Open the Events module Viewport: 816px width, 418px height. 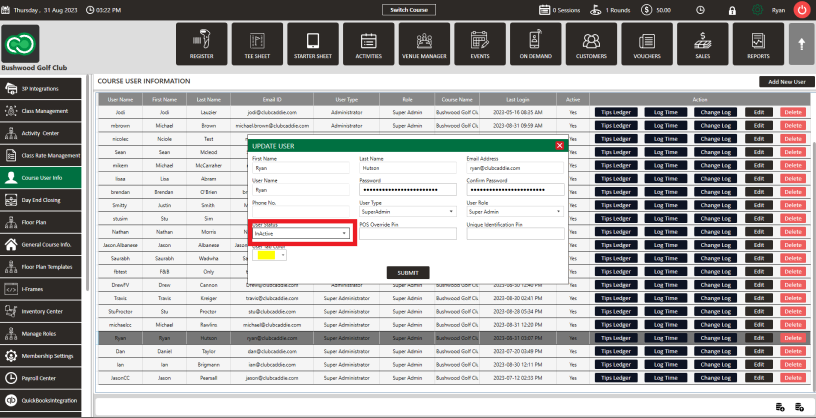480,44
